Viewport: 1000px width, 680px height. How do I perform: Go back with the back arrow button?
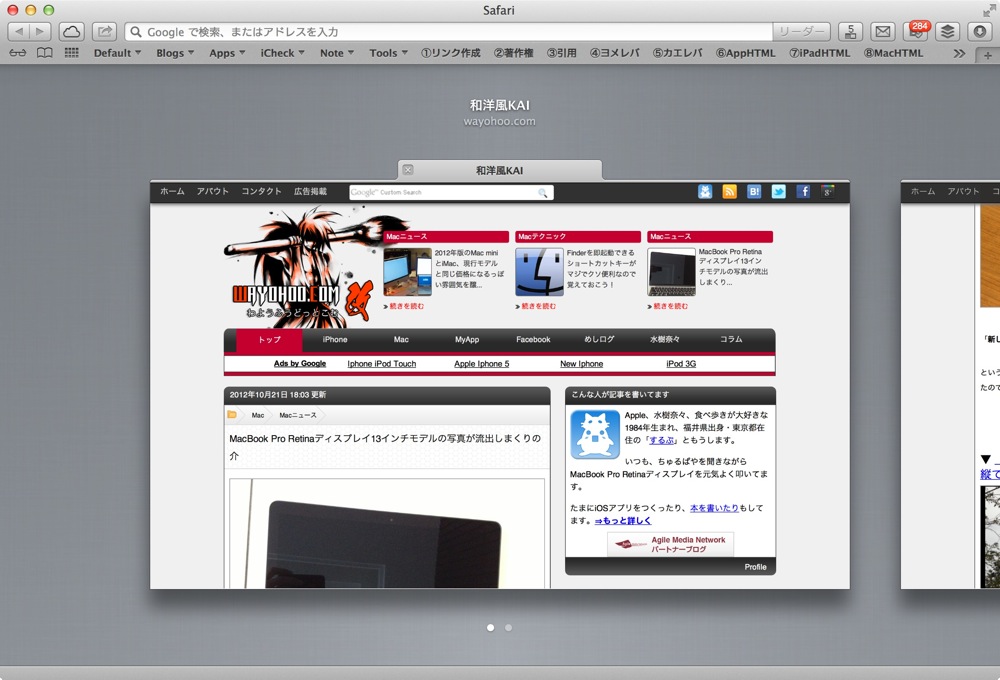pyautogui.click(x=18, y=31)
